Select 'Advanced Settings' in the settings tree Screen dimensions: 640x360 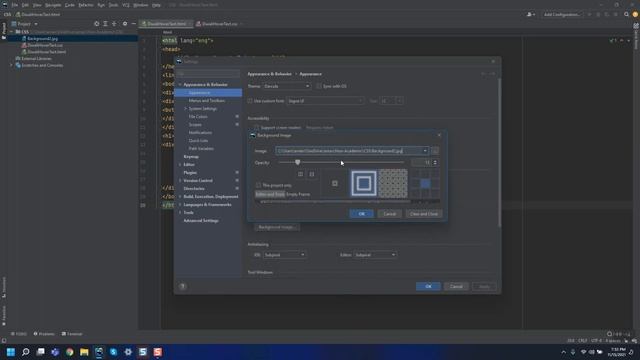[x=201, y=220]
